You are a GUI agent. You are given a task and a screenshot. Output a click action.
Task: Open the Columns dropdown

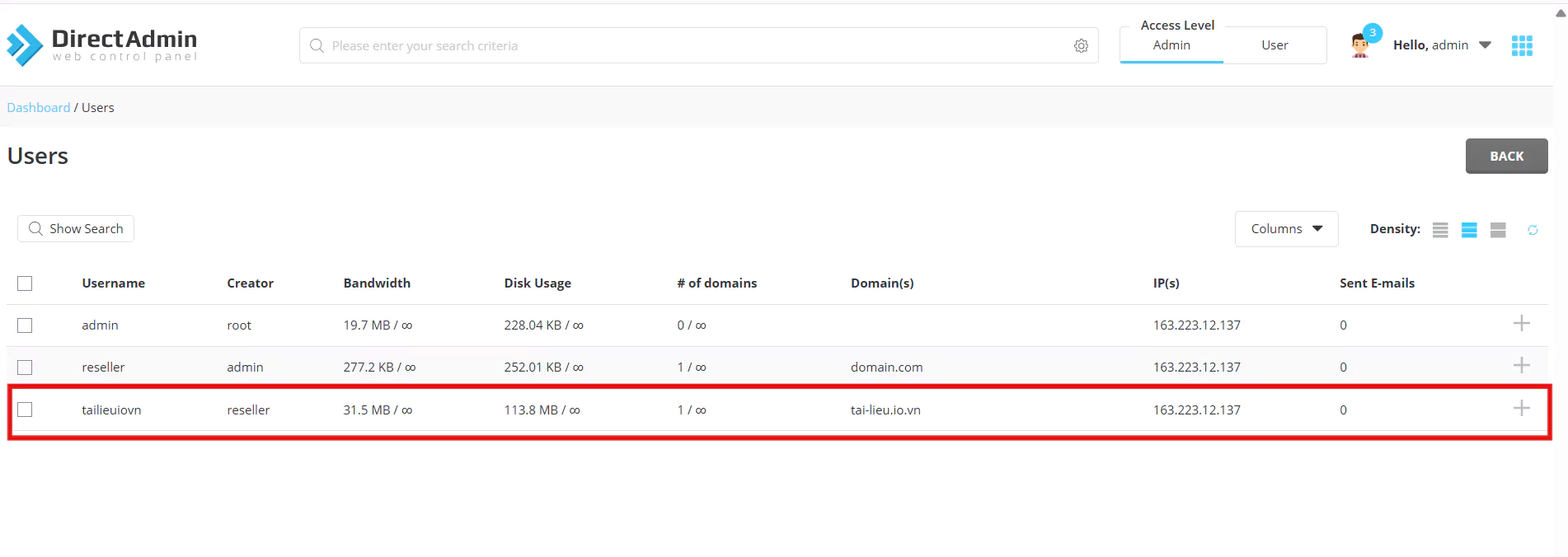1285,229
